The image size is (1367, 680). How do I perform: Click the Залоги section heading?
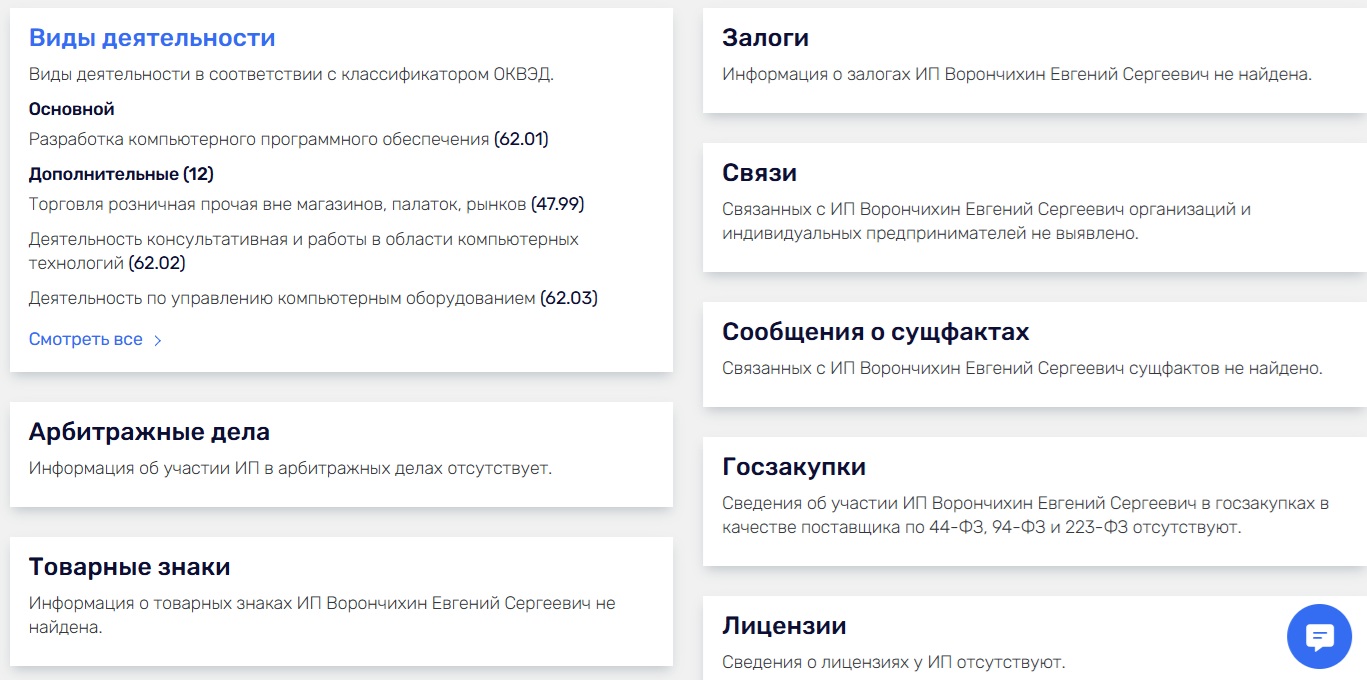pos(765,38)
